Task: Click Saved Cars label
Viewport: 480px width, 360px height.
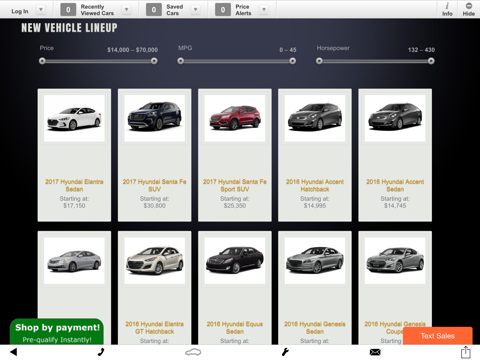Action: pyautogui.click(x=175, y=10)
